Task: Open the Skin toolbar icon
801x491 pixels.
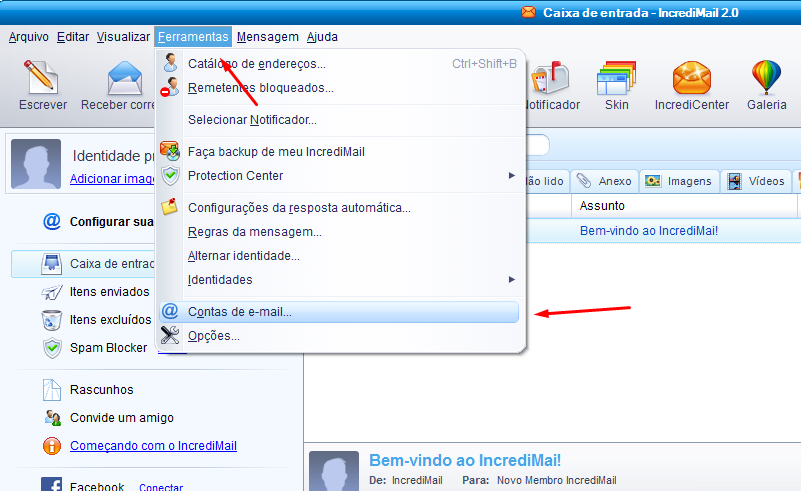Action: [x=616, y=78]
